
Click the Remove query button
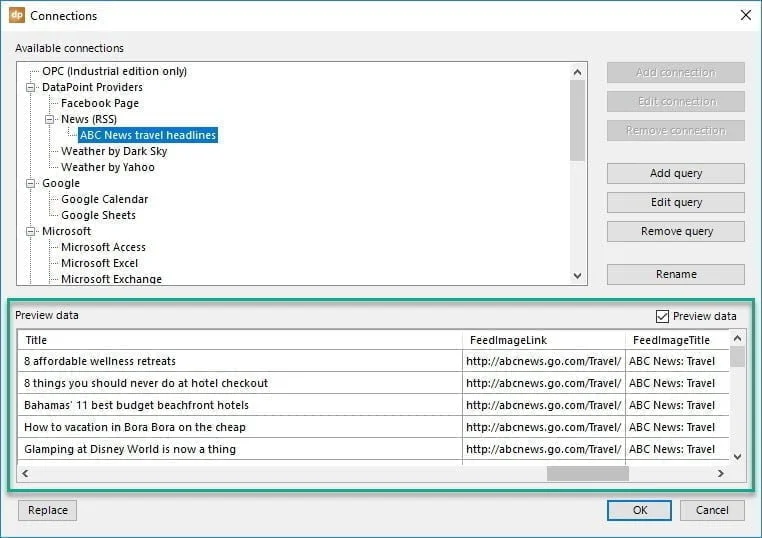[675, 232]
